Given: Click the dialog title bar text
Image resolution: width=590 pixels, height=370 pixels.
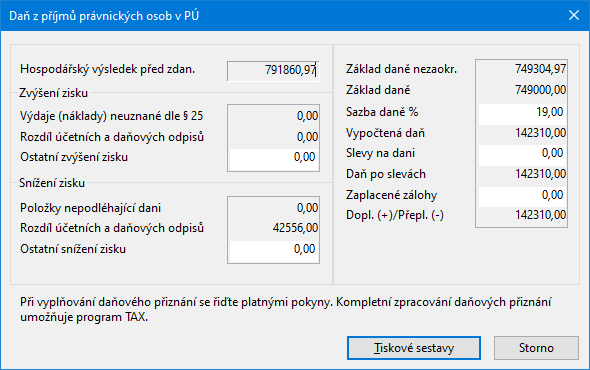Looking at the screenshot, I should click(104, 16).
